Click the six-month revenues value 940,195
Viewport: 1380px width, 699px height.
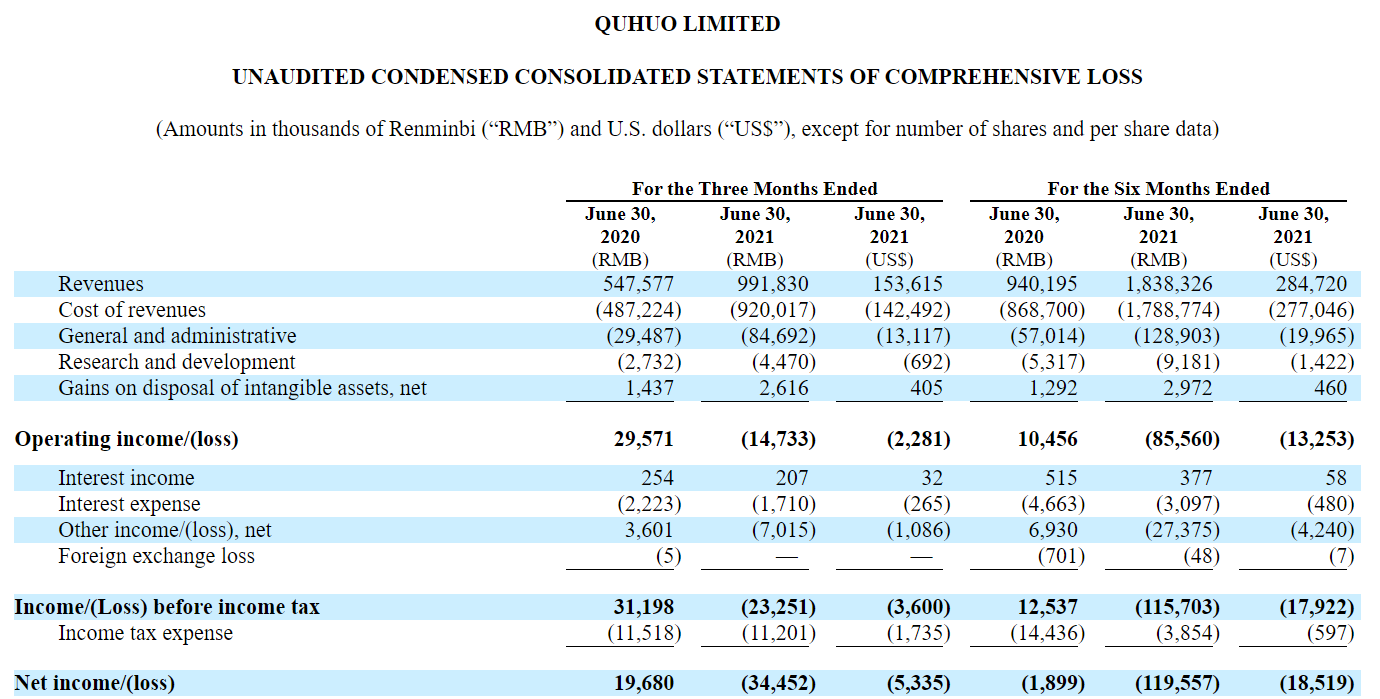1044,284
